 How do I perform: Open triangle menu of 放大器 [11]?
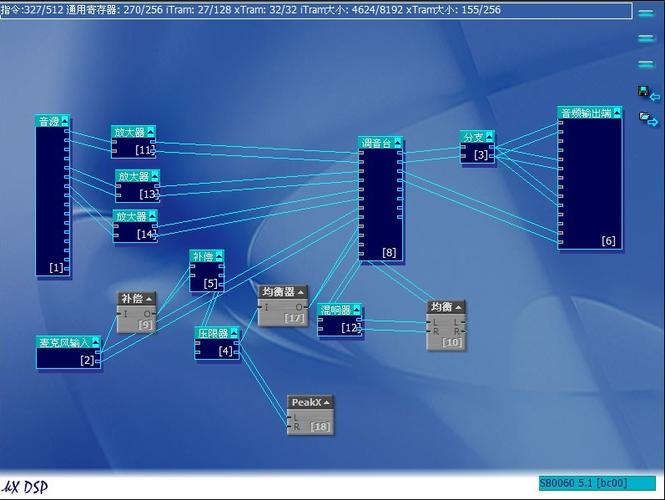[x=151, y=132]
